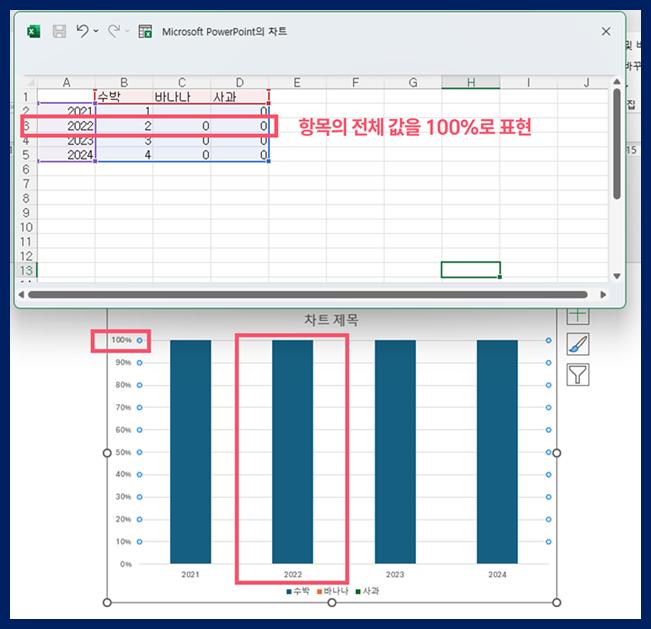This screenshot has height=629, width=651.
Task: Select row 10 header
Action: (26, 227)
